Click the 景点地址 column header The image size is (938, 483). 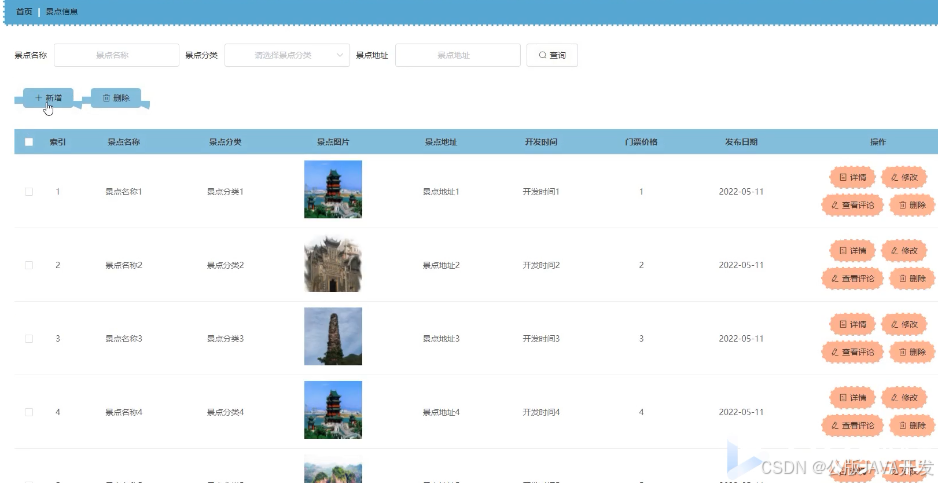tap(441, 142)
